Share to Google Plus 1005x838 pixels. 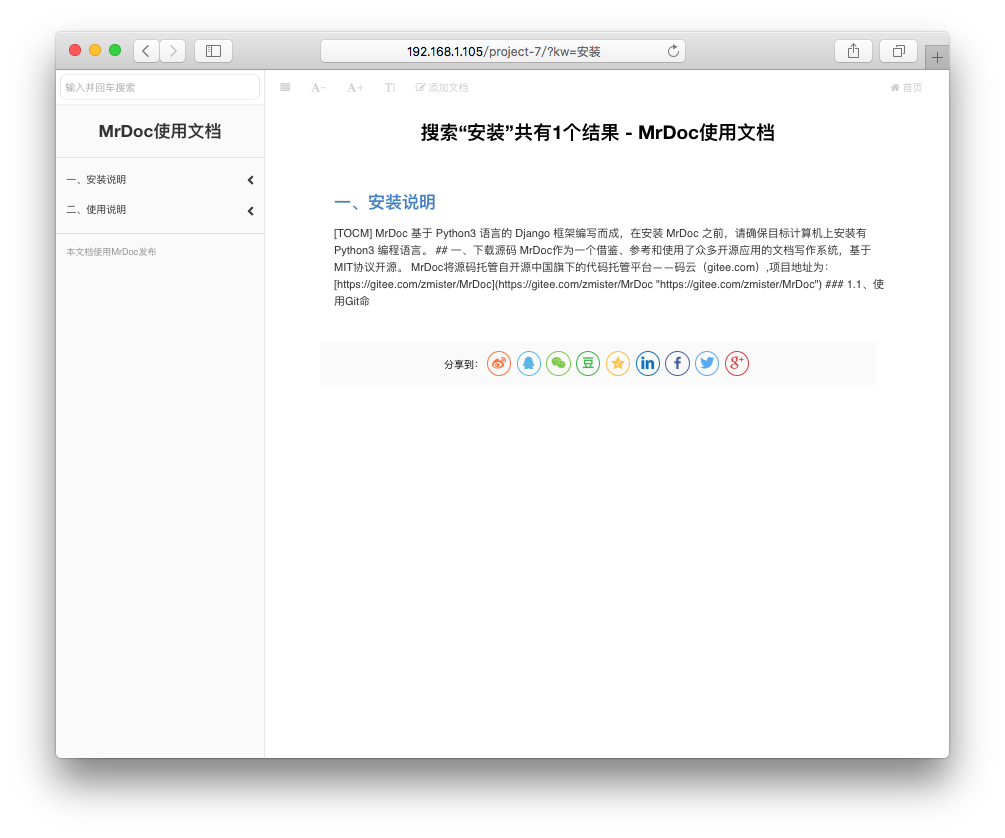(737, 364)
